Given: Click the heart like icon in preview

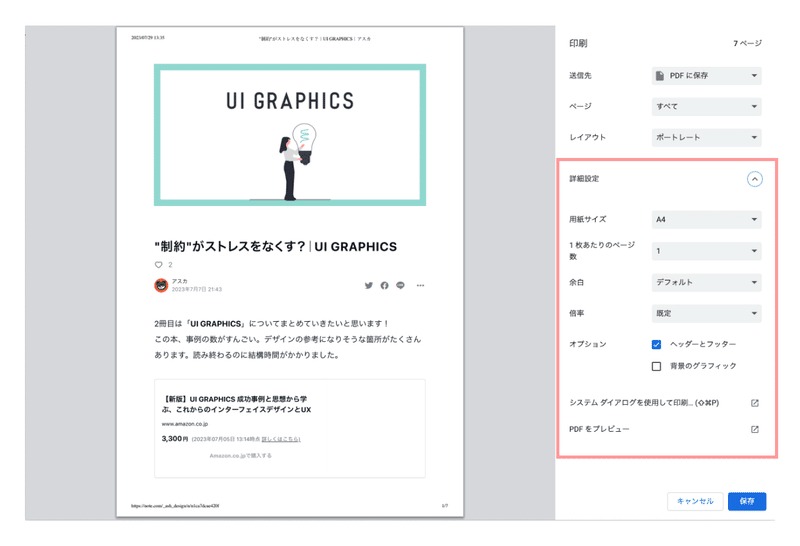Looking at the screenshot, I should 159,265.
